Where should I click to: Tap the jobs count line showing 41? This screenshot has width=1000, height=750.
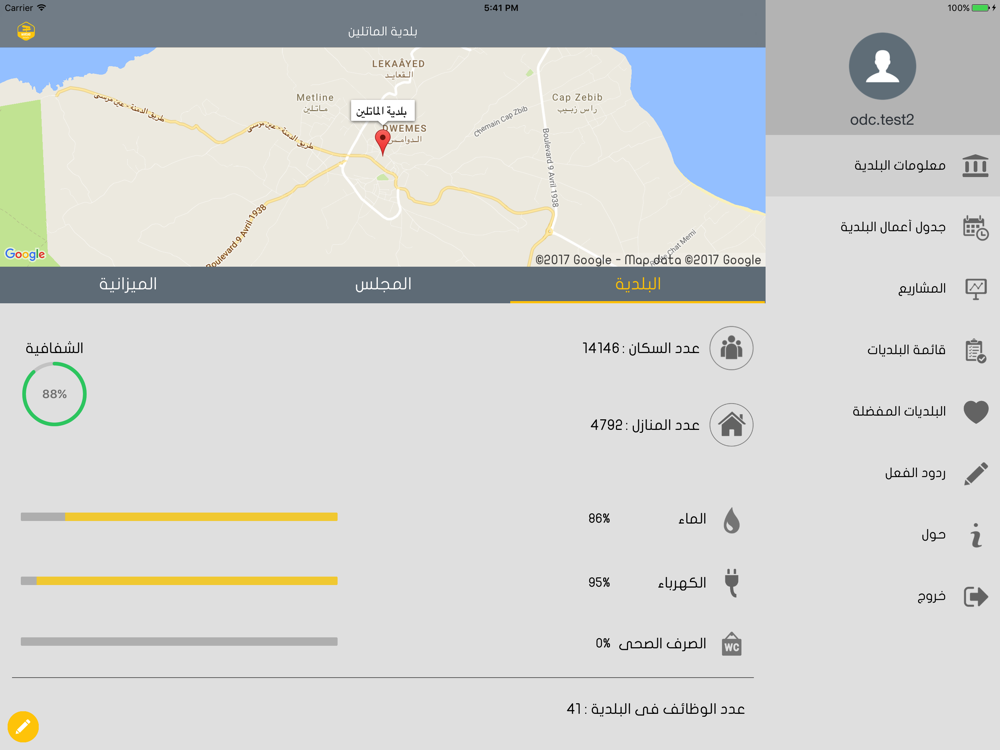656,709
